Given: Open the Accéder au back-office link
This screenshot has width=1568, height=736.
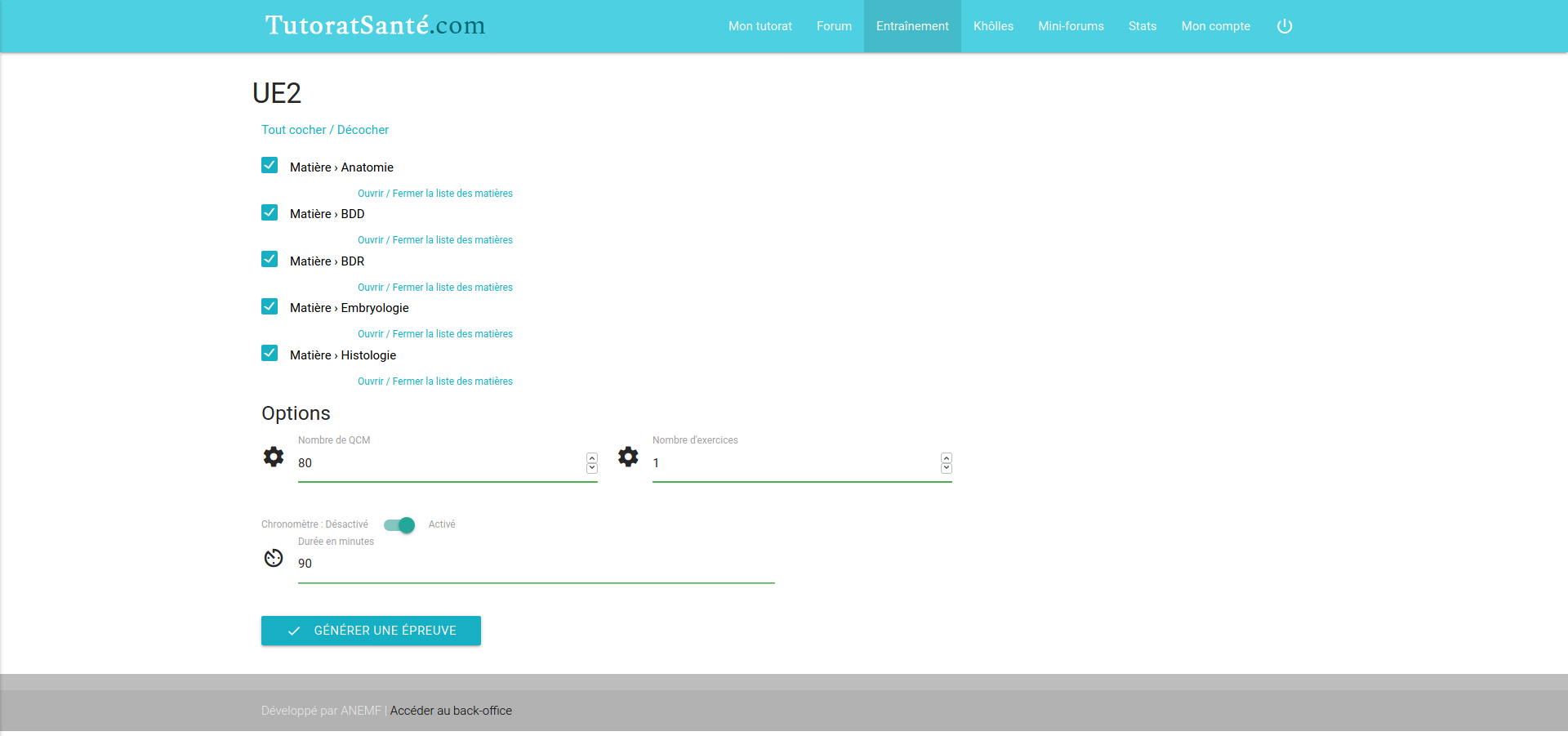Looking at the screenshot, I should click(451, 711).
